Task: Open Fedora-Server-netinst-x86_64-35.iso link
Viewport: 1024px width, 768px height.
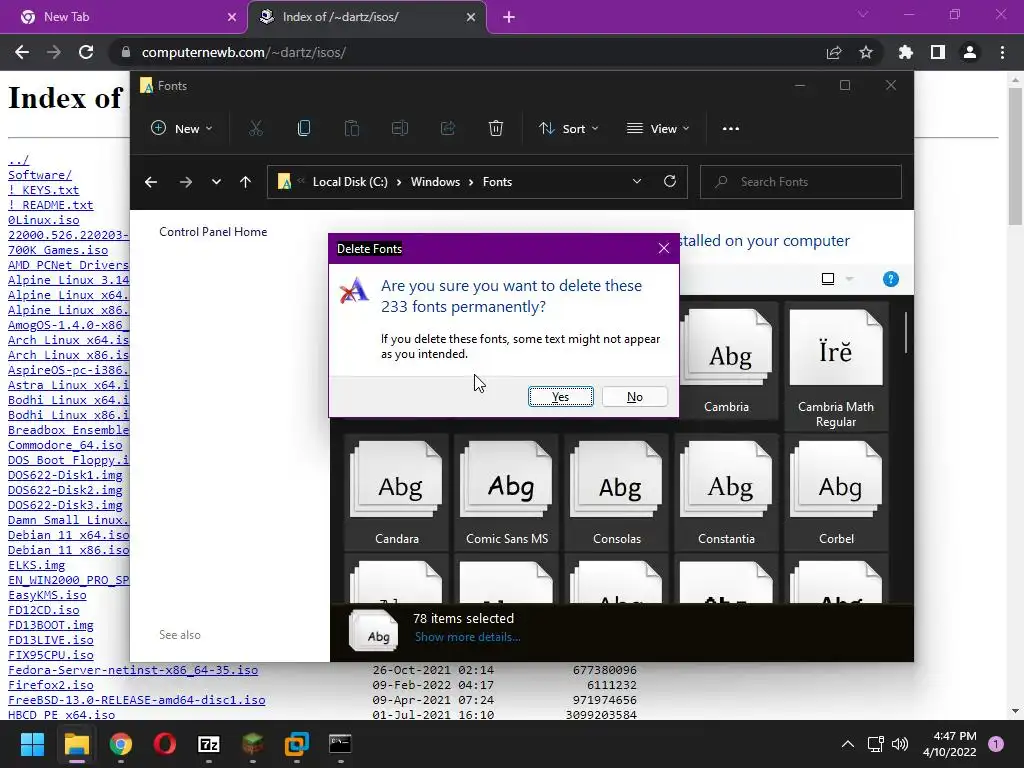Action: pyautogui.click(x=133, y=670)
